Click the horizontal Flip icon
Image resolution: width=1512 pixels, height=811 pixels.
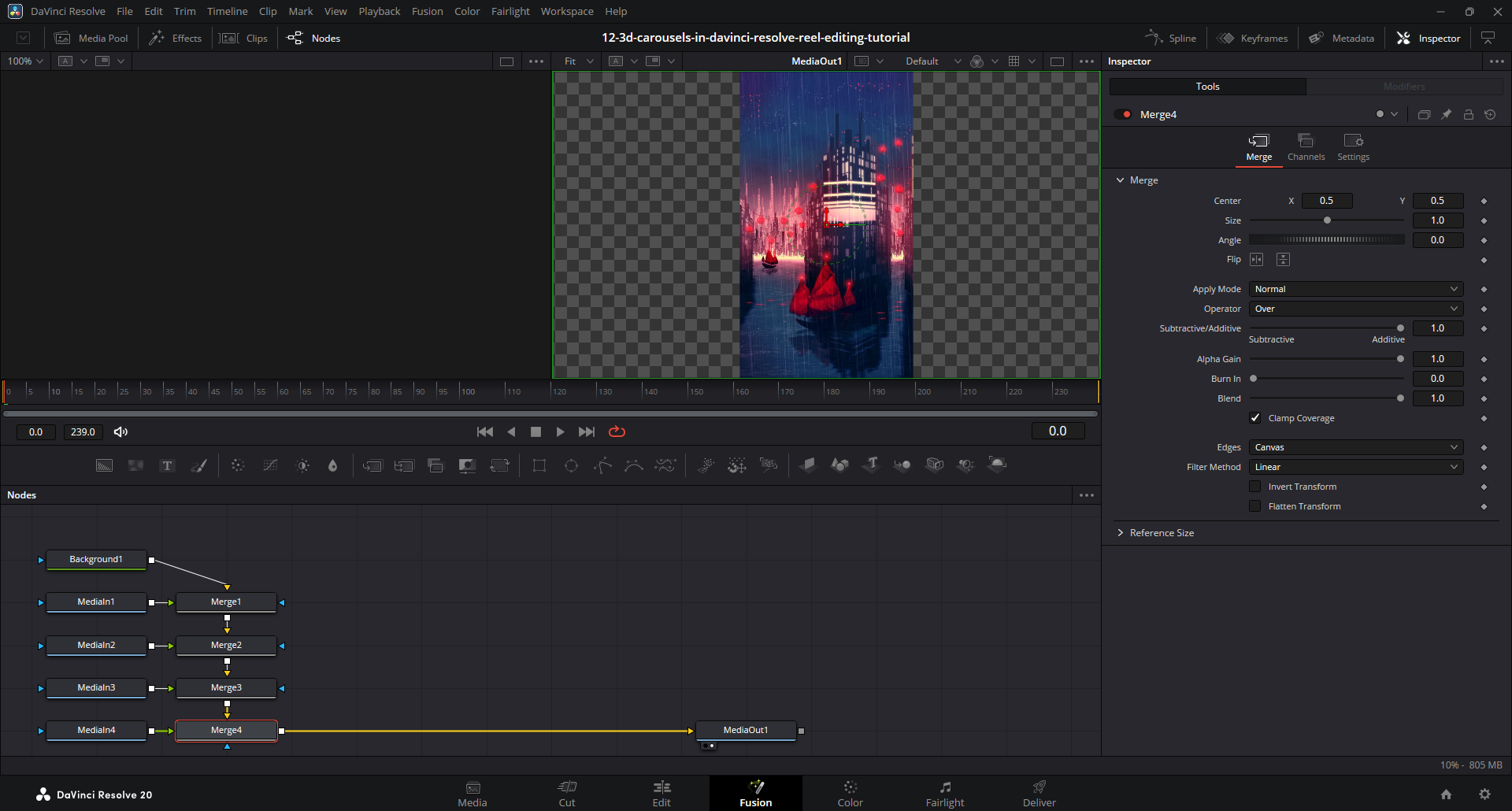point(1257,260)
